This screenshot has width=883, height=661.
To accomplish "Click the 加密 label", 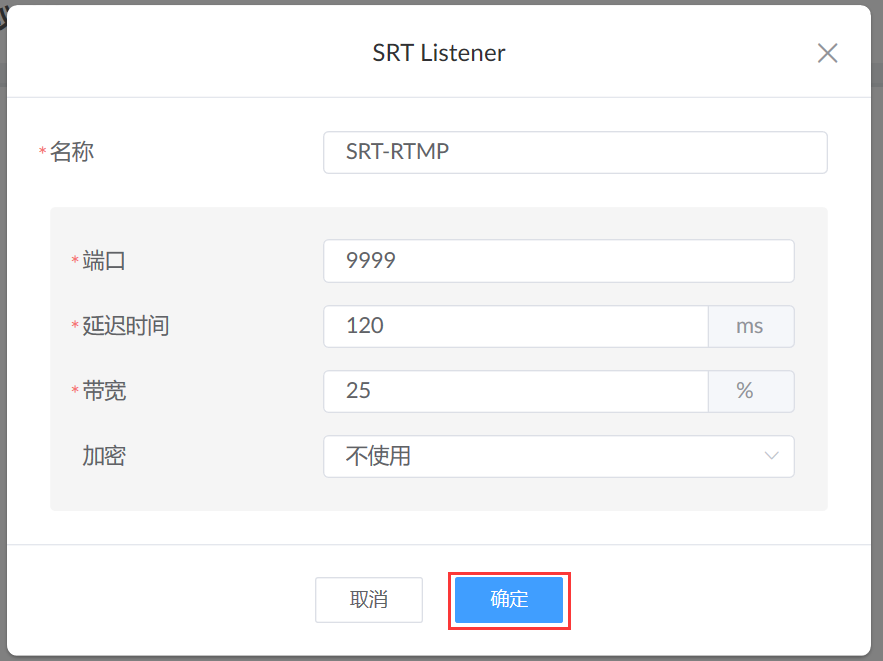I will click(x=104, y=455).
